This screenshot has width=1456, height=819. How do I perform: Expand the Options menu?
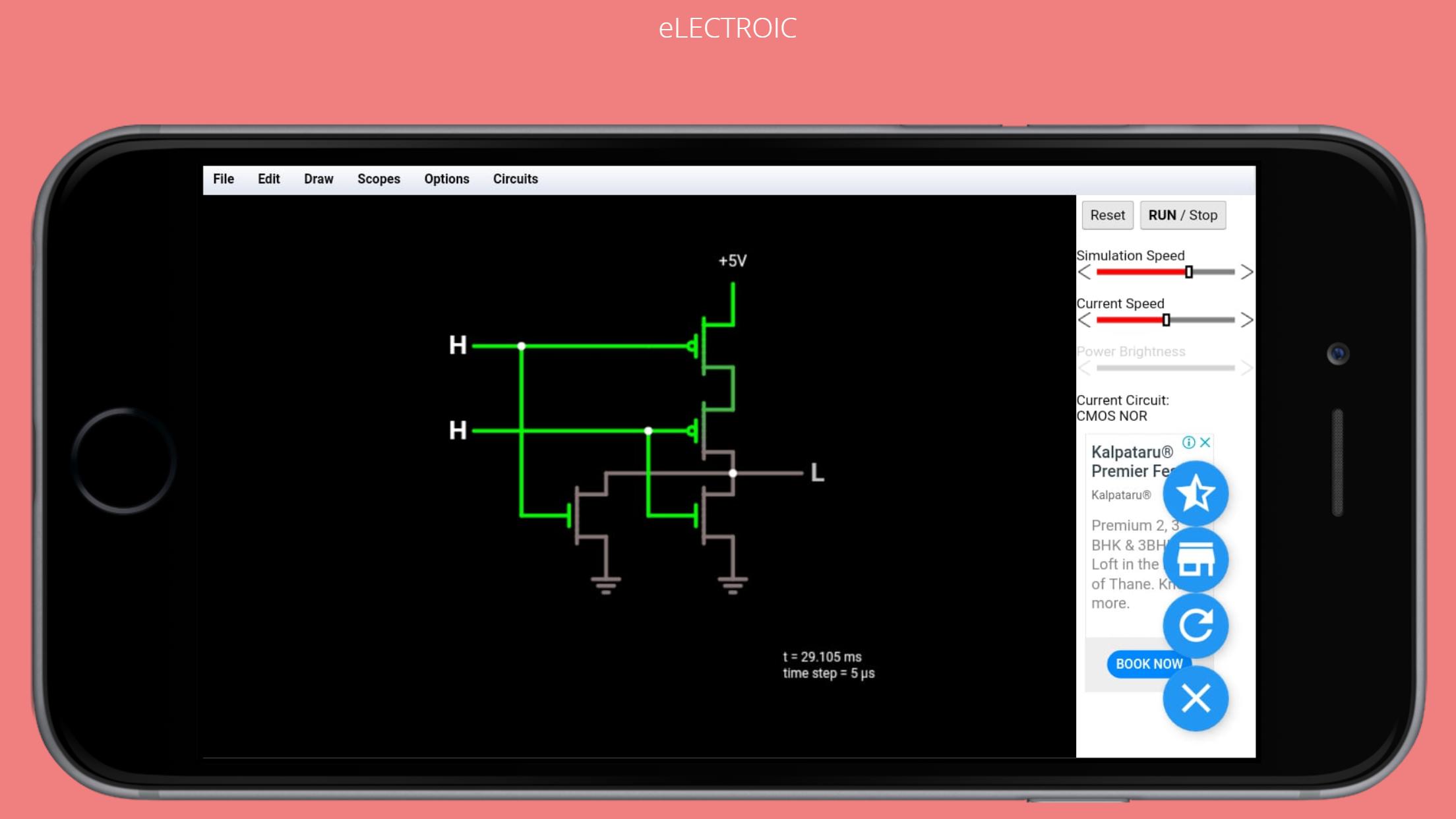pos(446,179)
